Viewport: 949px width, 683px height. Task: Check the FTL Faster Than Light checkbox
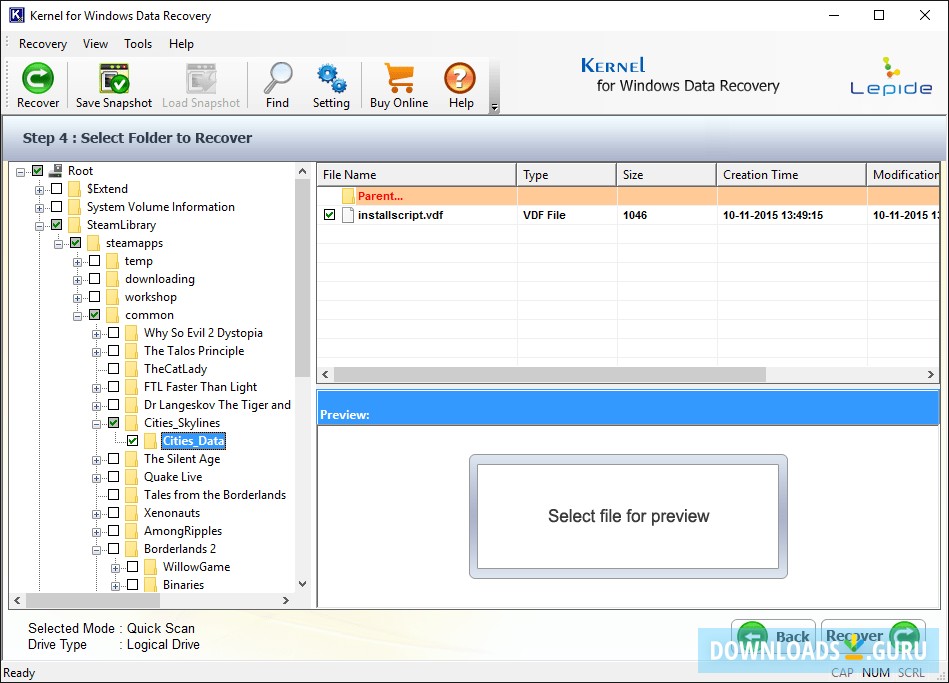click(113, 387)
